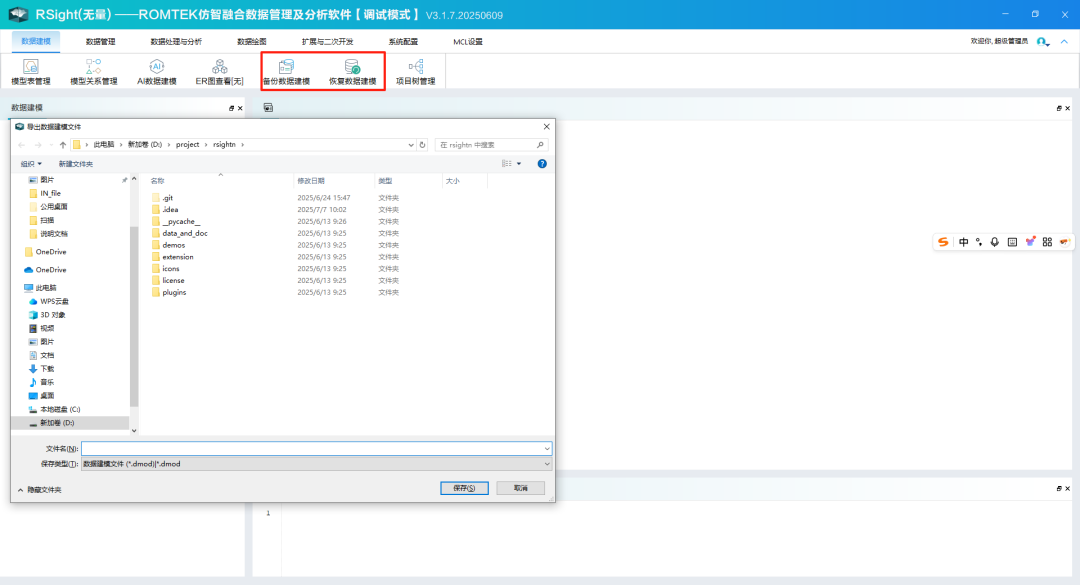Refresh the folder listing in dialog

(x=422, y=145)
